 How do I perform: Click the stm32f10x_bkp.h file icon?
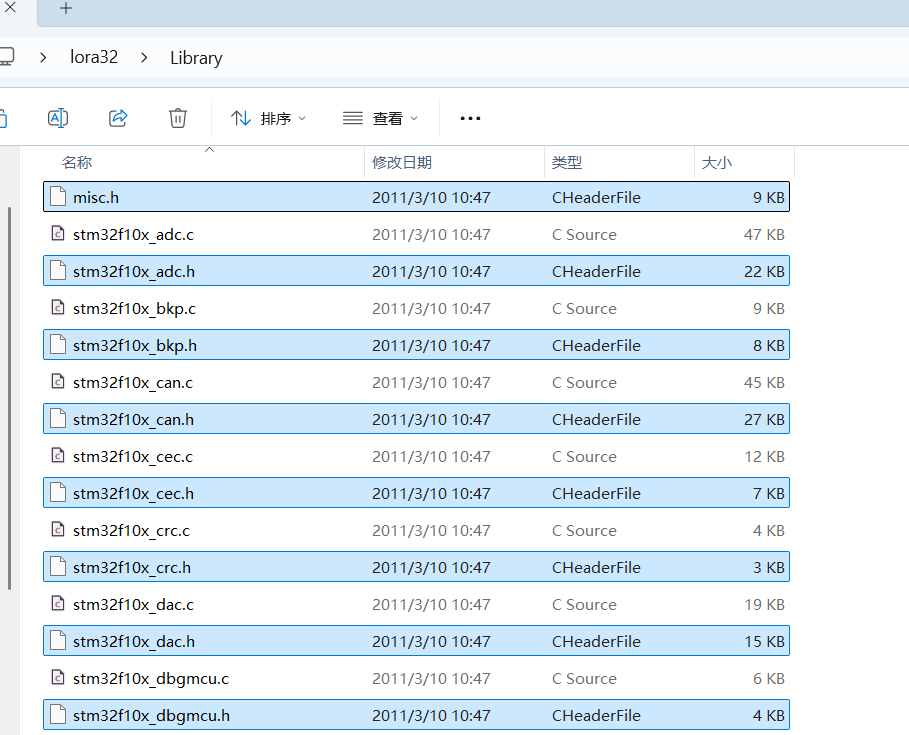point(58,344)
